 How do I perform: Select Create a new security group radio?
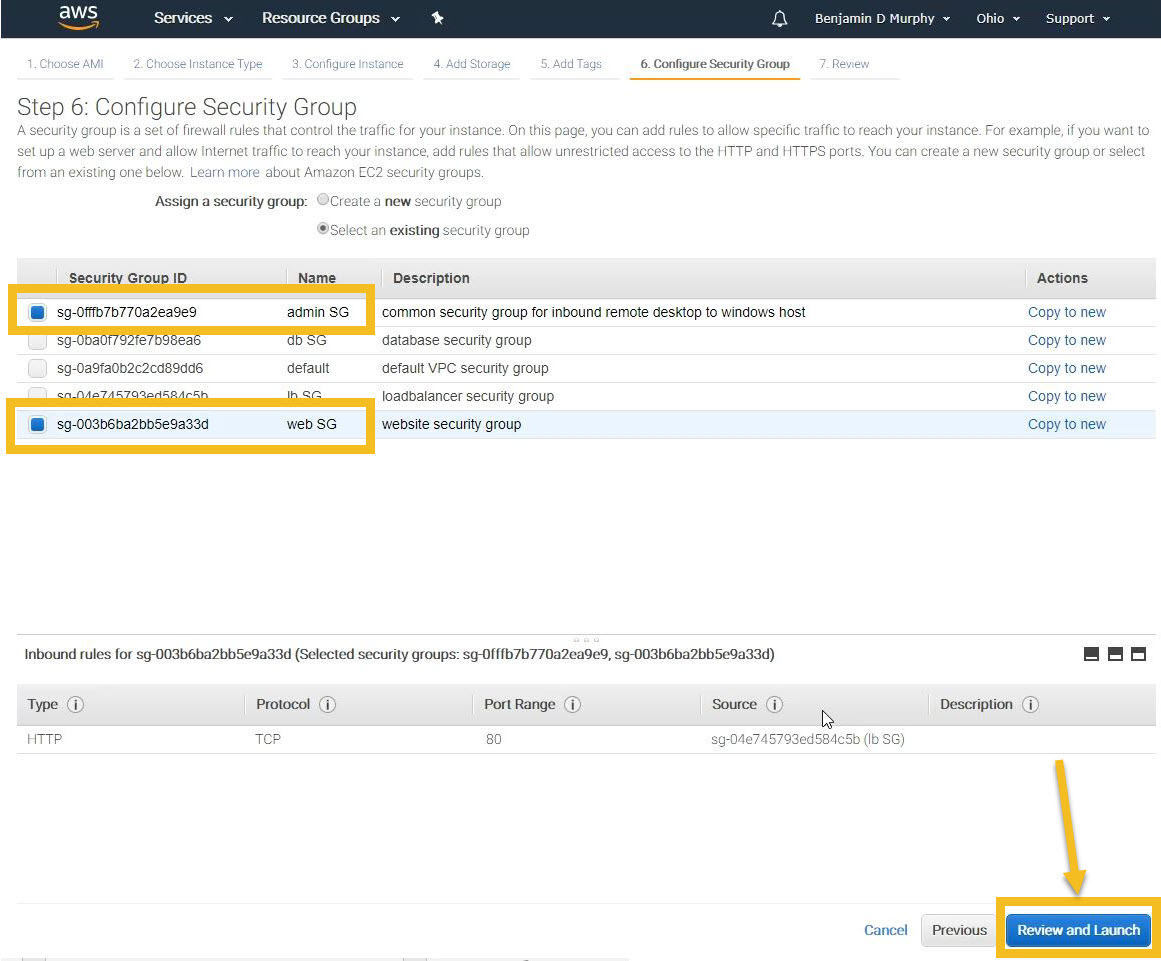pos(323,200)
